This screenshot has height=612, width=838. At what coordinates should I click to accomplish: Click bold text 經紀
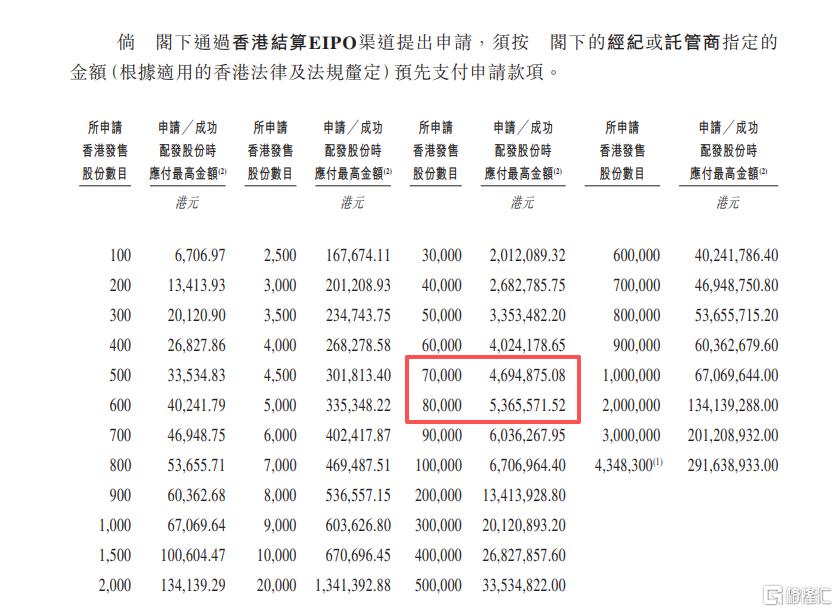click(x=625, y=43)
